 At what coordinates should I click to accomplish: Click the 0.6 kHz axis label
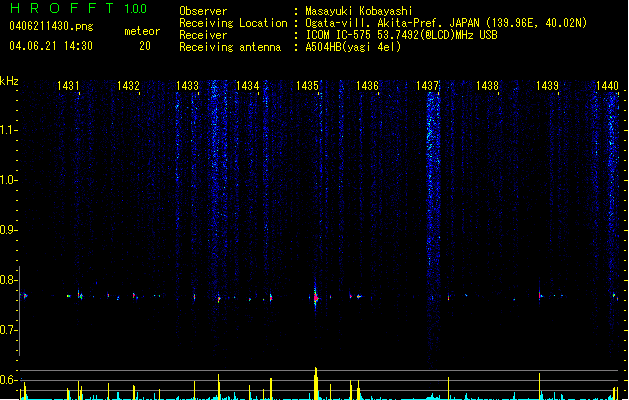coord(8,380)
